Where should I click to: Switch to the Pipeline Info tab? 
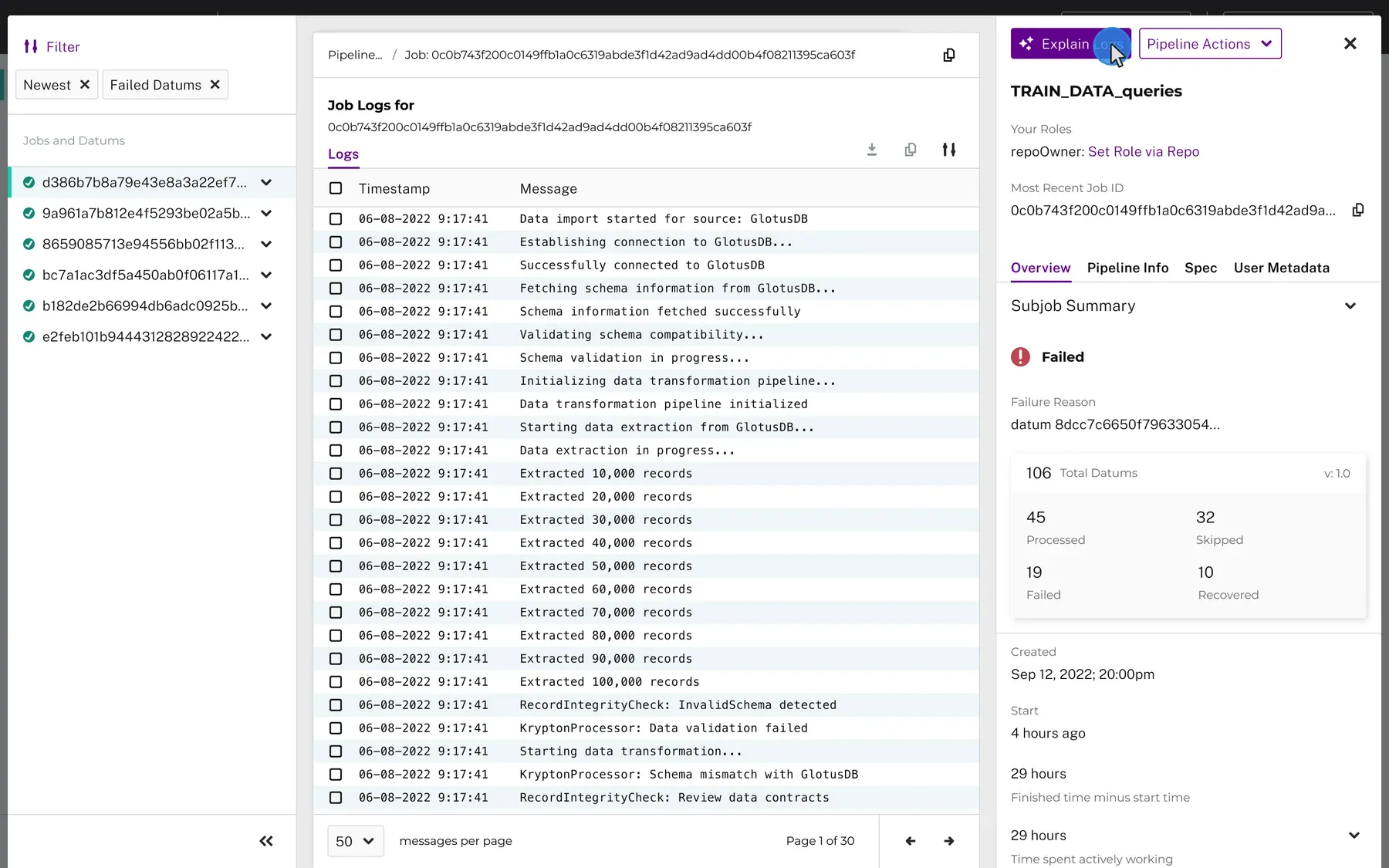click(x=1127, y=268)
